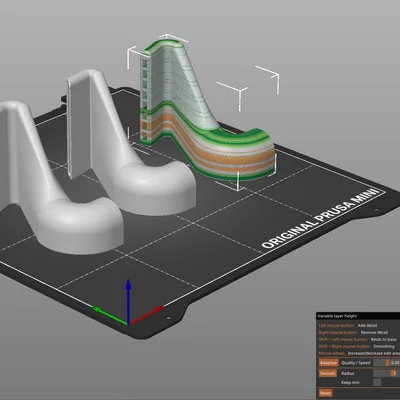Apply the Smooth button
Image resolution: width=400 pixels, height=400 pixels.
[x=328, y=373]
